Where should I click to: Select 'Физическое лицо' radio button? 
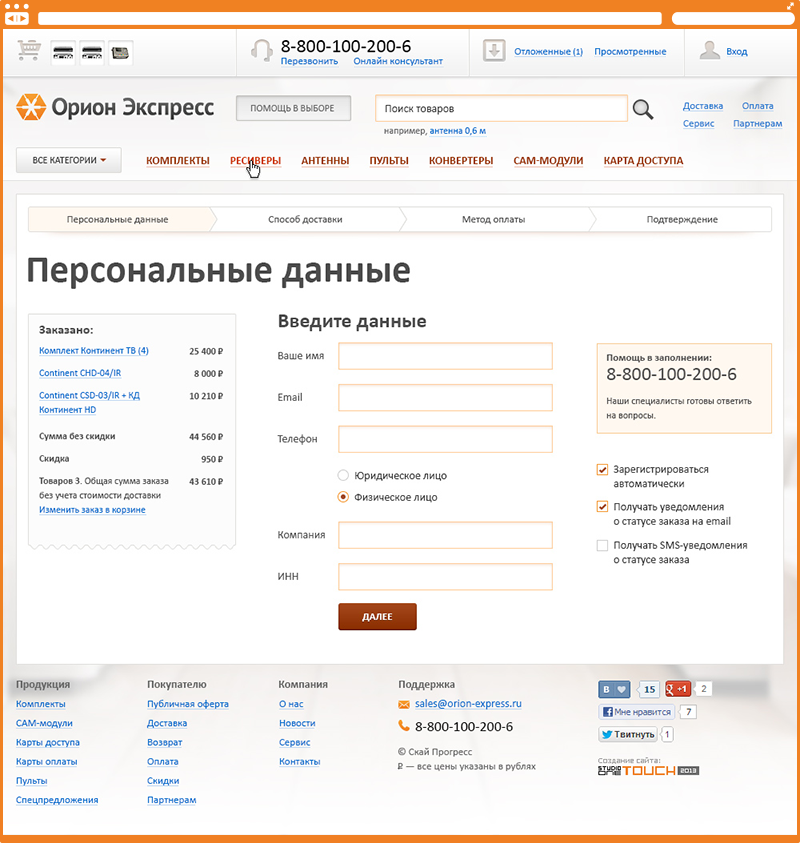[344, 497]
